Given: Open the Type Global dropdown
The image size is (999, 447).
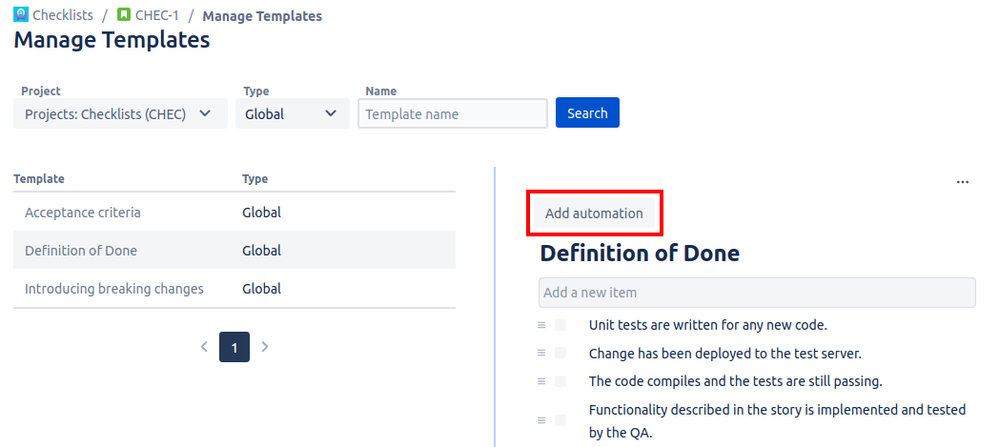Looking at the screenshot, I should [x=292, y=114].
